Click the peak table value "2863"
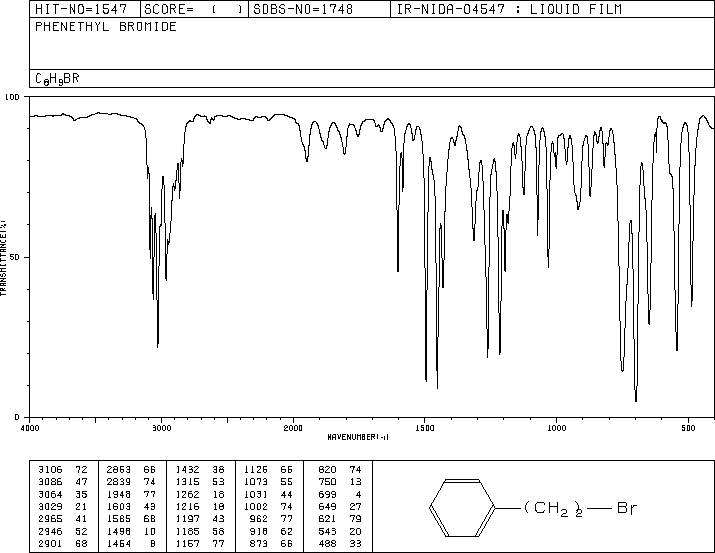715x553 pixels. (119, 470)
